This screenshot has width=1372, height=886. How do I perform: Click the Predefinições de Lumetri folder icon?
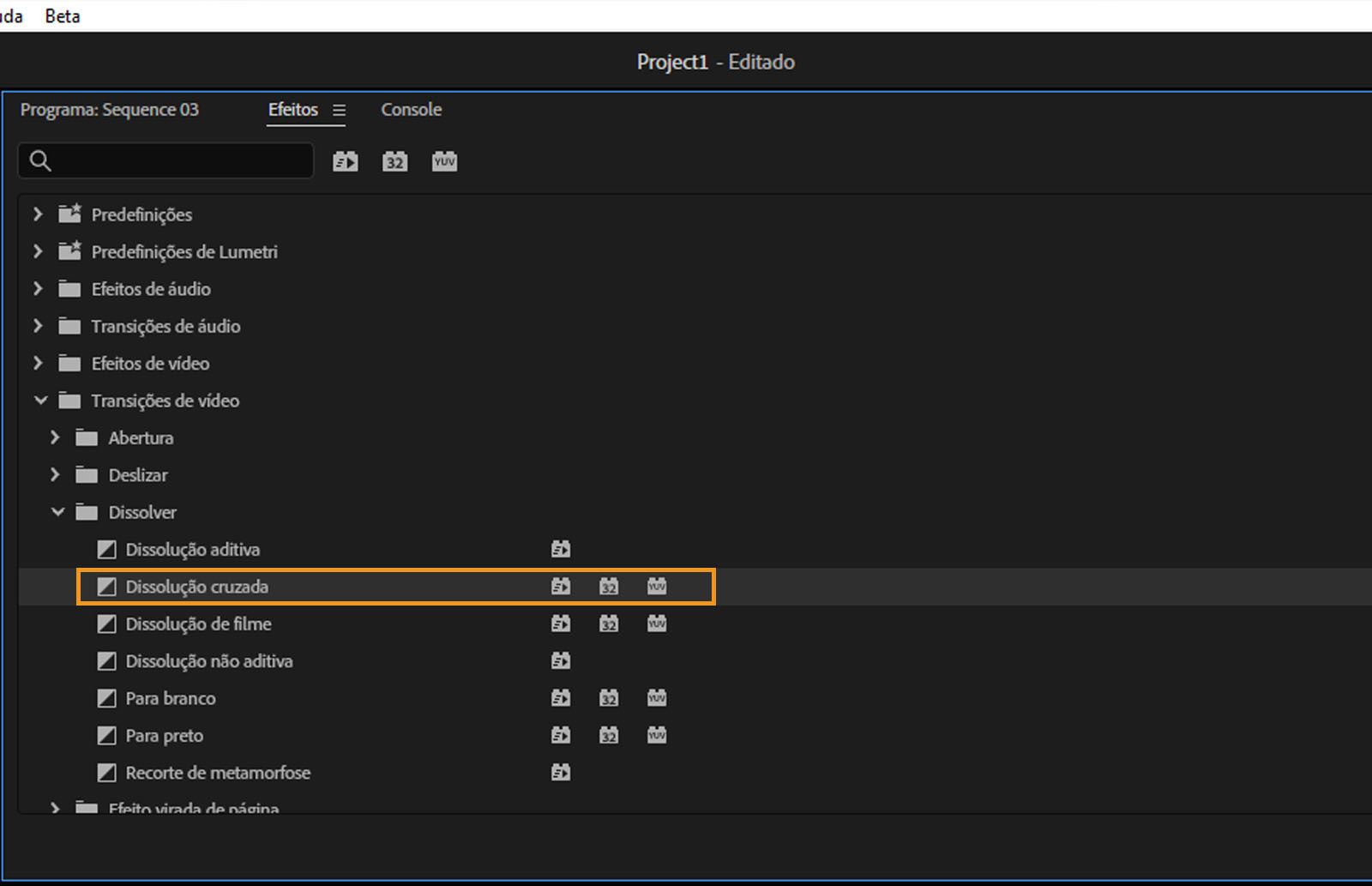tap(69, 251)
